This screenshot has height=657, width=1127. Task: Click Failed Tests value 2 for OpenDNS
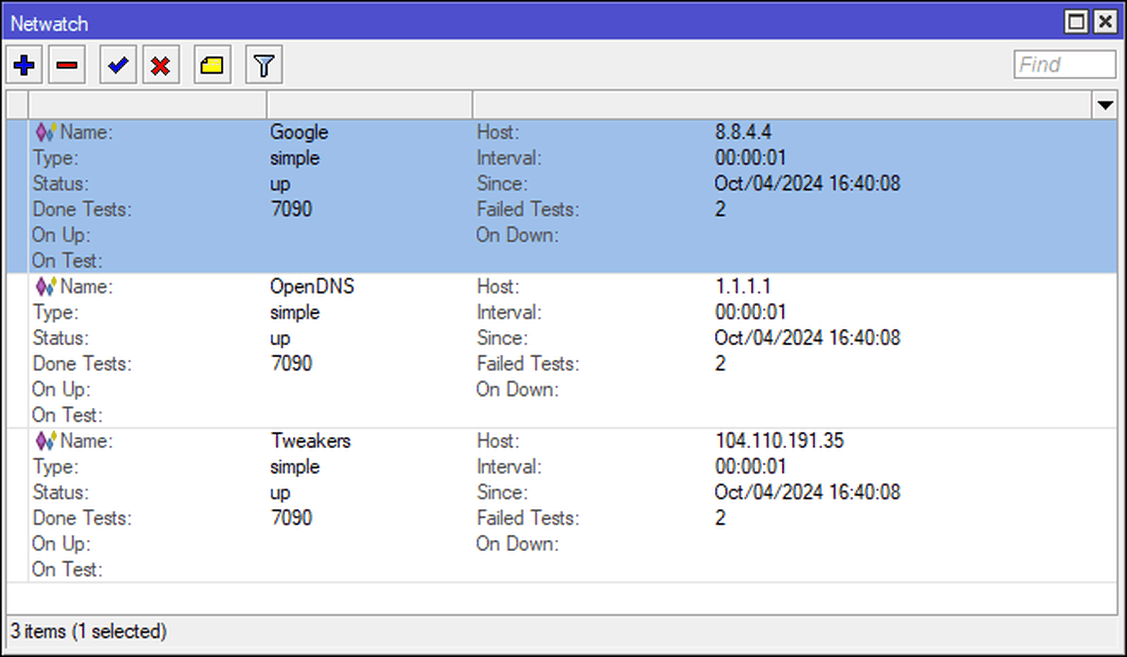pyautogui.click(x=720, y=364)
